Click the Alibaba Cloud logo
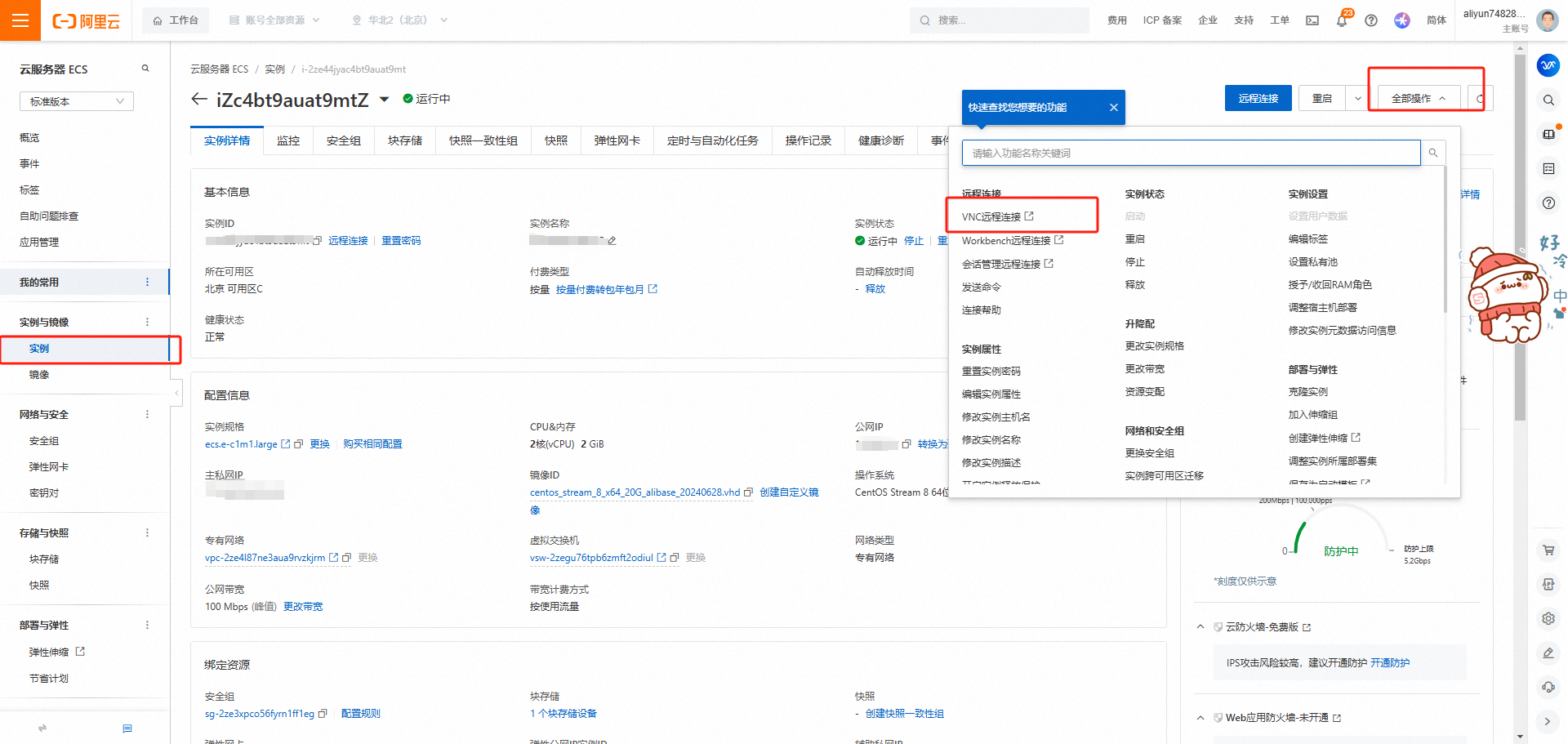This screenshot has width=1568, height=744. (x=86, y=21)
